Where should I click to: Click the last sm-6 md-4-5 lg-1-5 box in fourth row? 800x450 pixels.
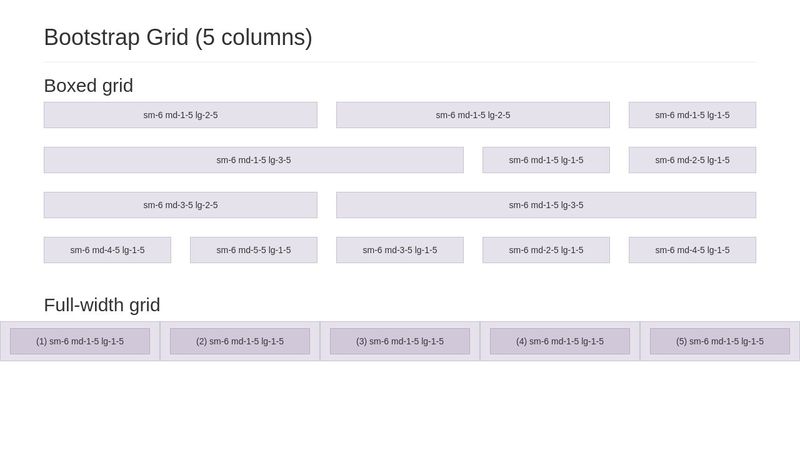pos(692,250)
